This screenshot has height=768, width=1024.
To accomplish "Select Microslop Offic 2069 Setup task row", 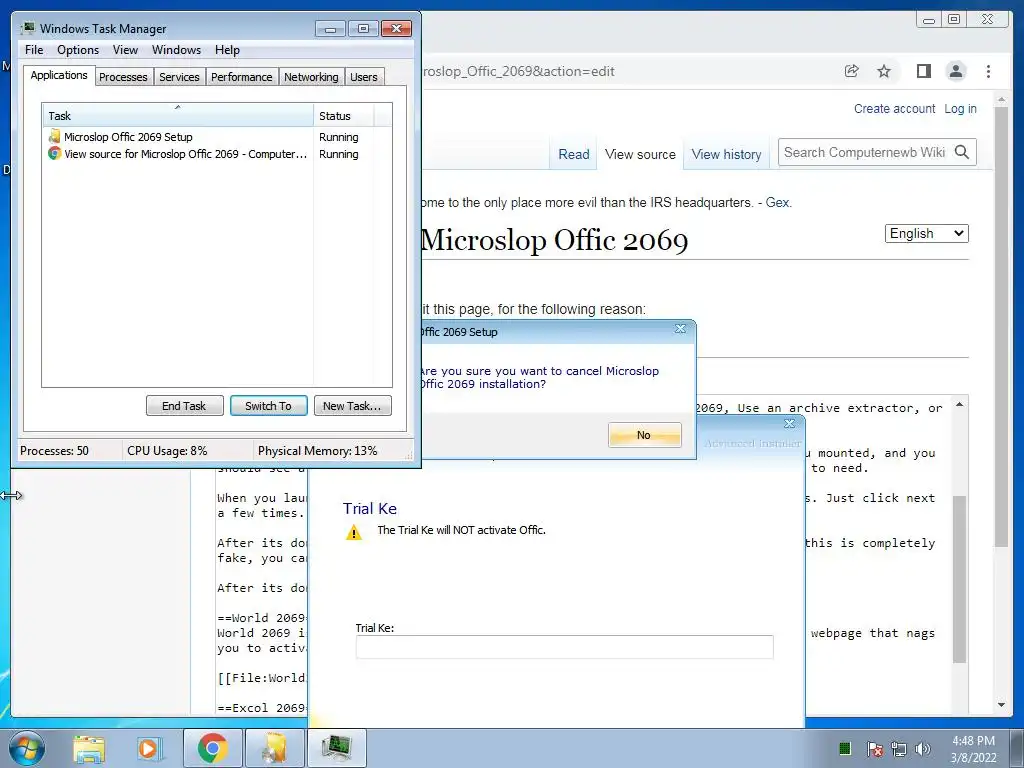I will pyautogui.click(x=217, y=137).
